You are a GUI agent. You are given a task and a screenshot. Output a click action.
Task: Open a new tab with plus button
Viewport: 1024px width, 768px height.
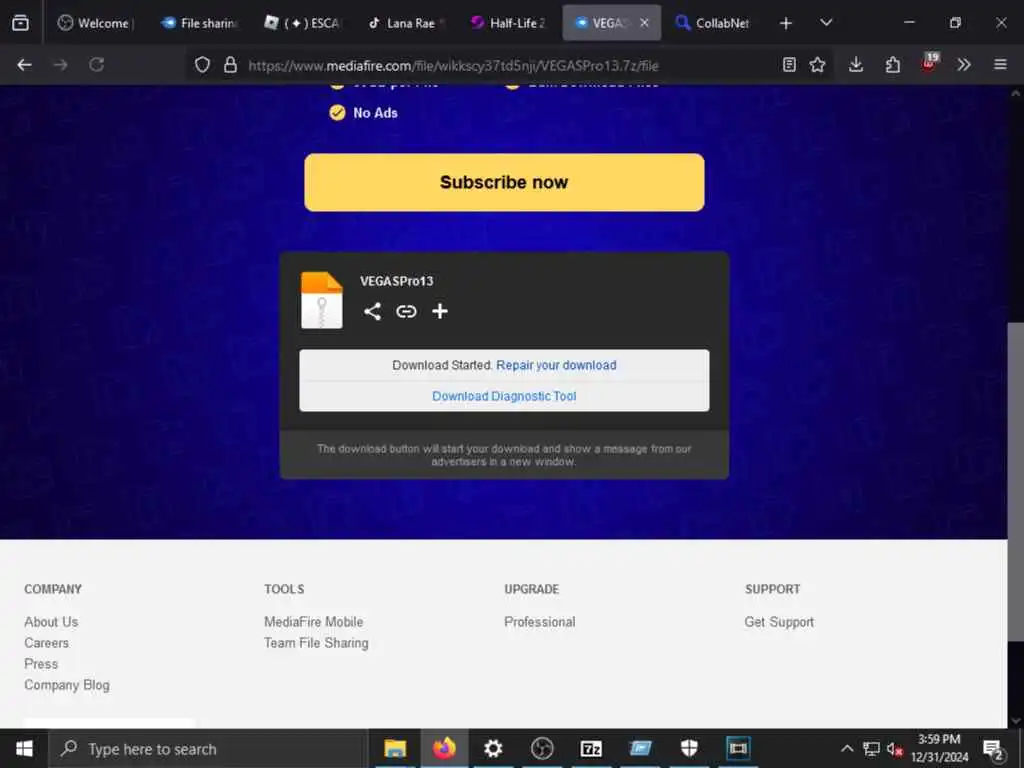(x=786, y=24)
